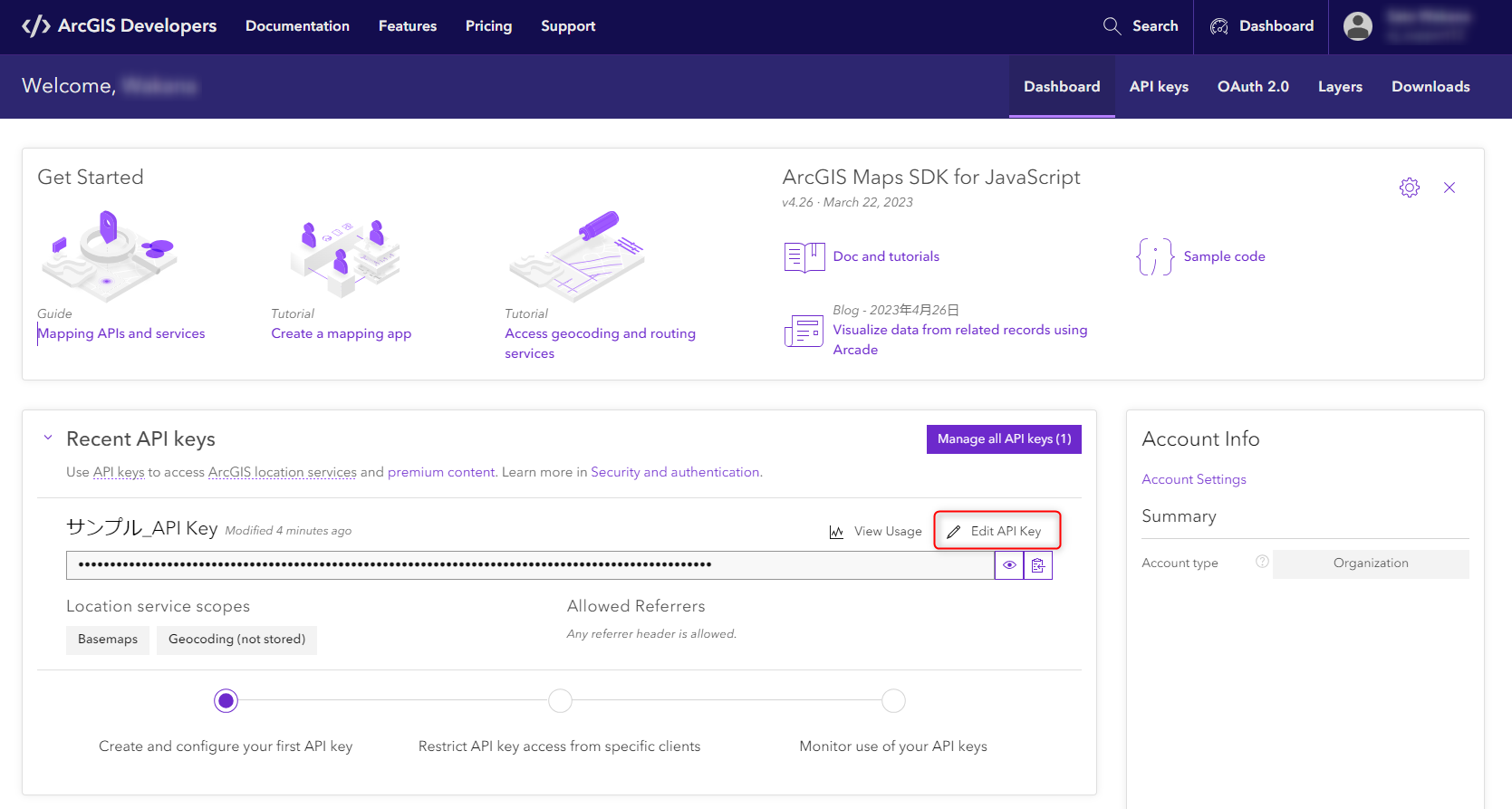
Task: Switch to the Dashboard tab
Action: pos(1062,87)
